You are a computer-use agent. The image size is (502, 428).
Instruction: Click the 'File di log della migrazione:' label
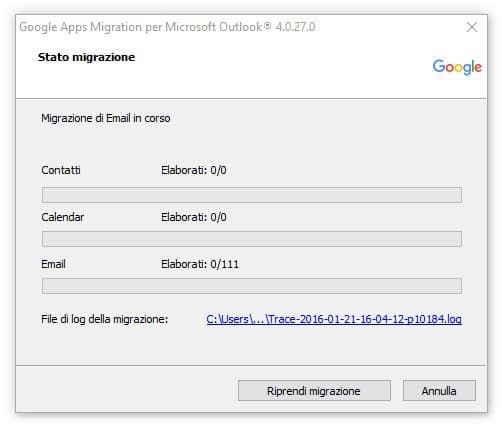[x=105, y=319]
